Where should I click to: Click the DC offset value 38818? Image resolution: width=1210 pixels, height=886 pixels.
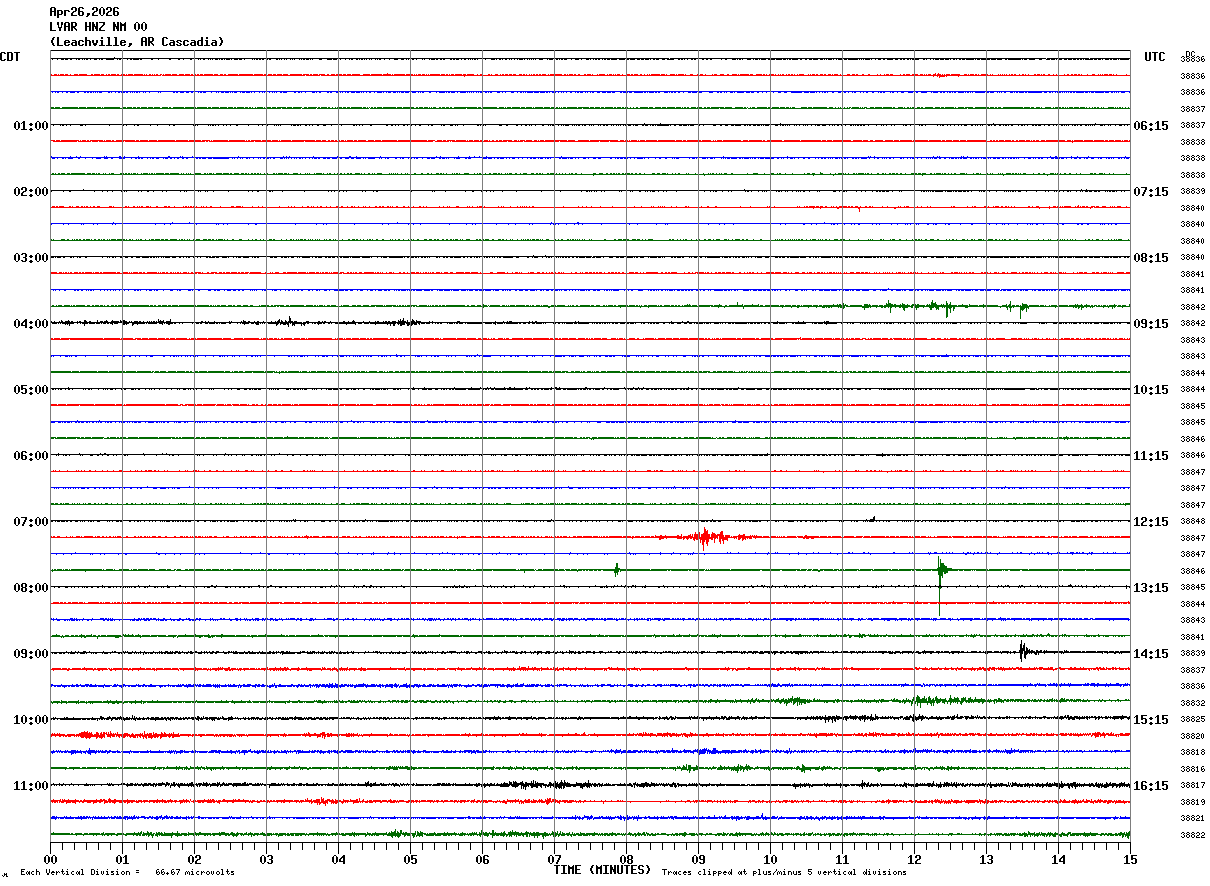pyautogui.click(x=1192, y=752)
